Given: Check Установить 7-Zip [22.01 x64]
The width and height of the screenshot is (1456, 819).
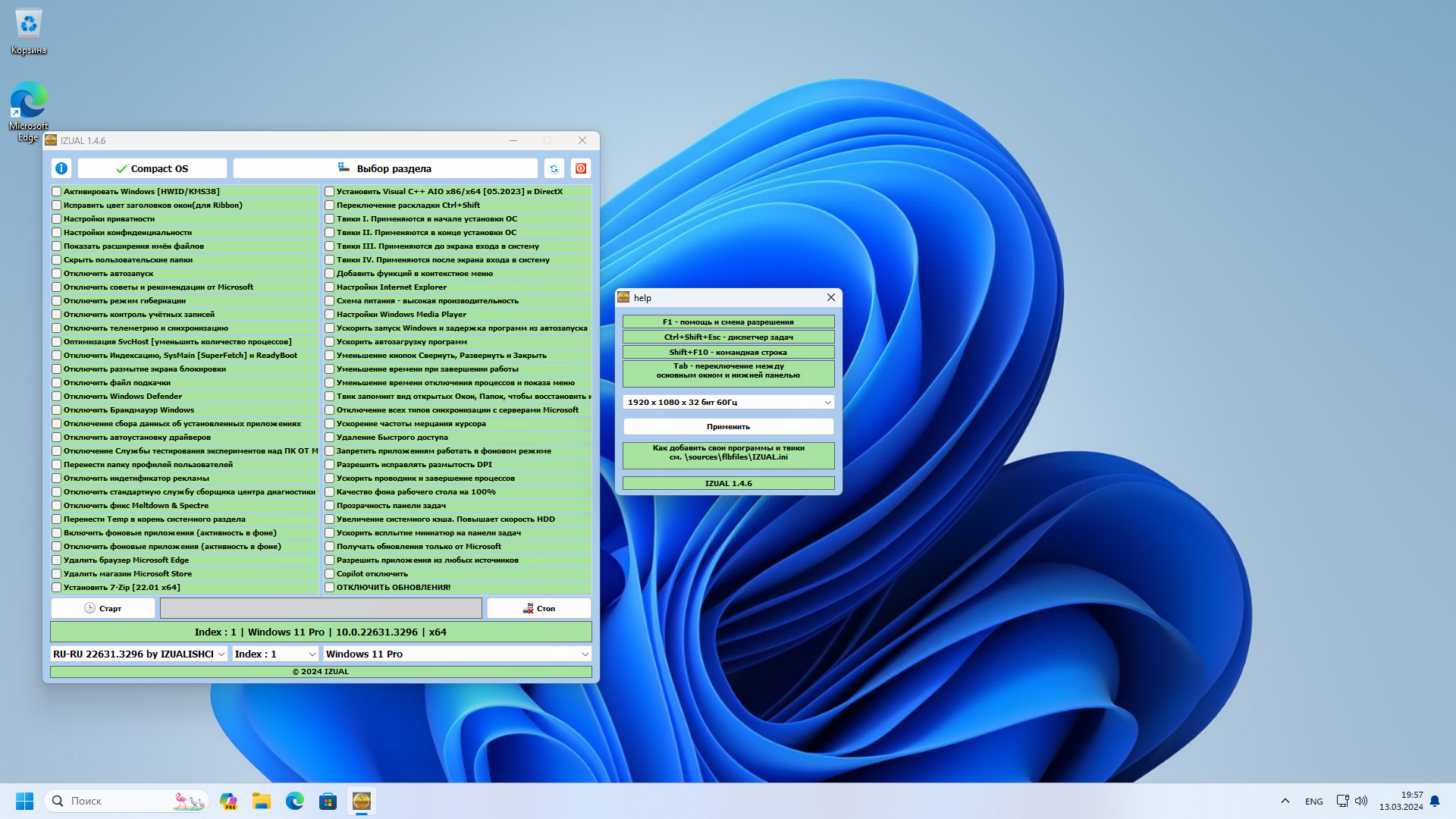Looking at the screenshot, I should [x=57, y=588].
